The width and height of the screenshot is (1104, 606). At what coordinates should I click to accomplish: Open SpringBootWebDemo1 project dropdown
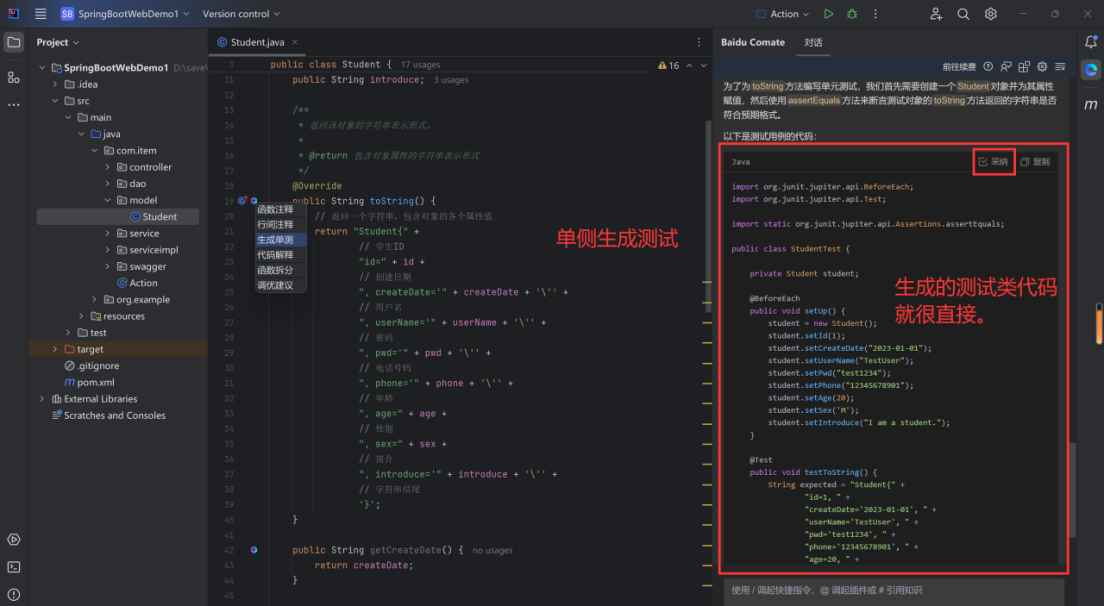click(125, 13)
